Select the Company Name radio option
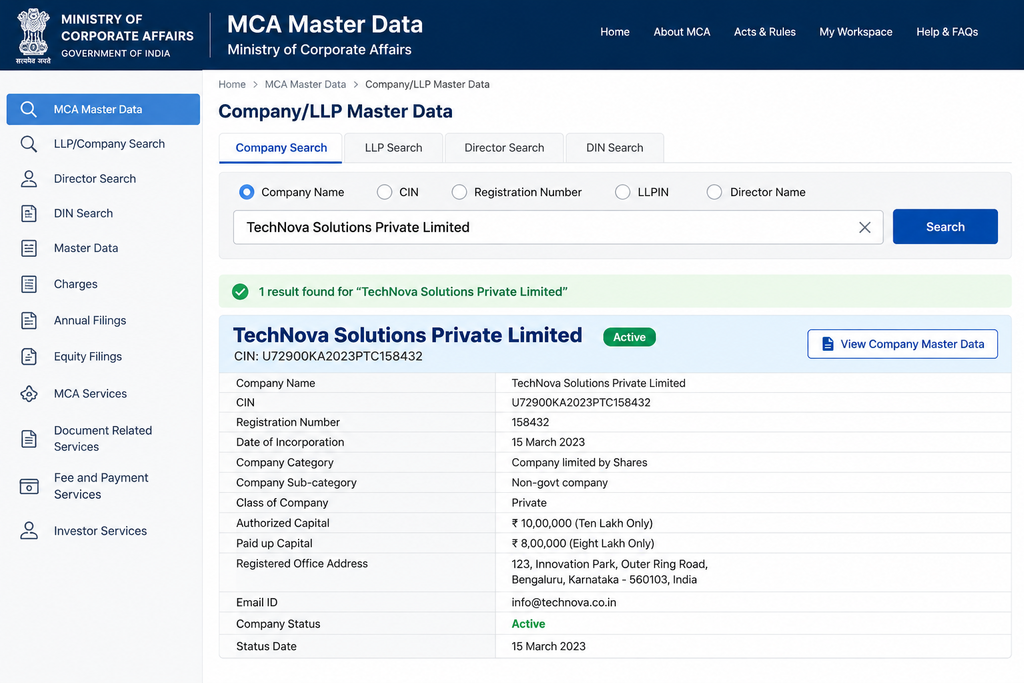This screenshot has width=1024, height=683. [x=246, y=192]
